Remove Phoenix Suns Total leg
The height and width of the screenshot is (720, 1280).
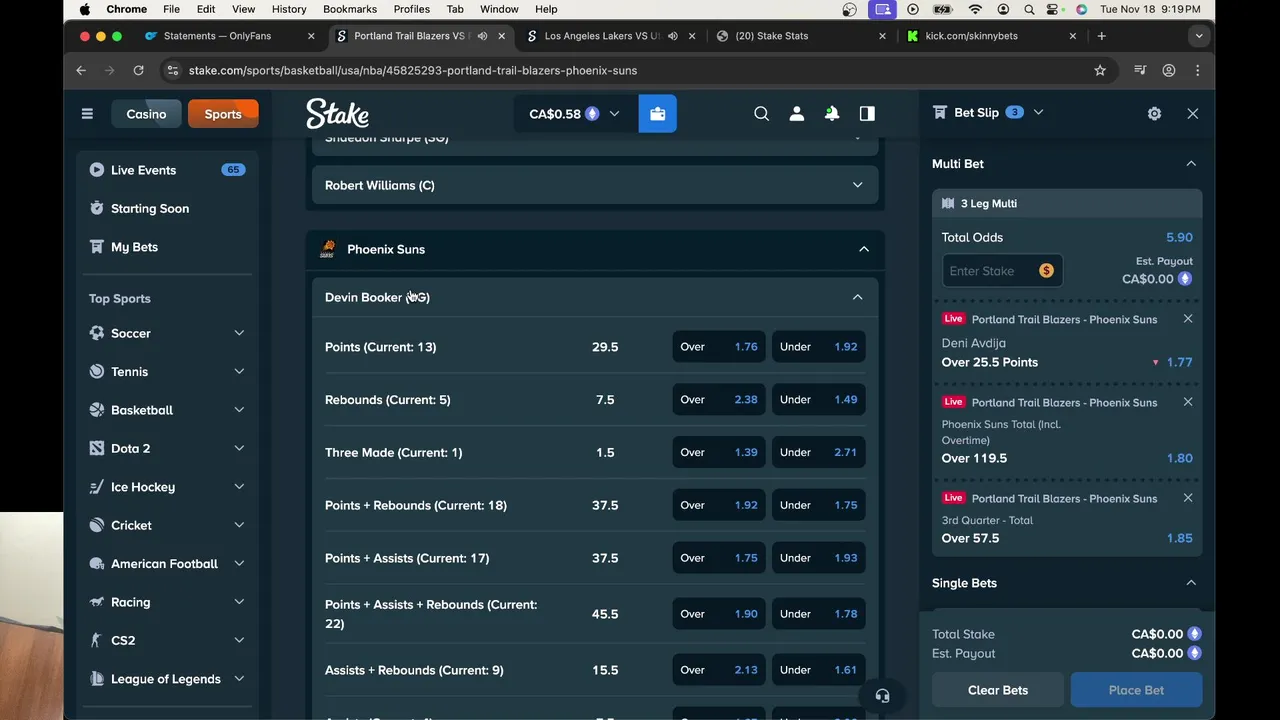1188,402
